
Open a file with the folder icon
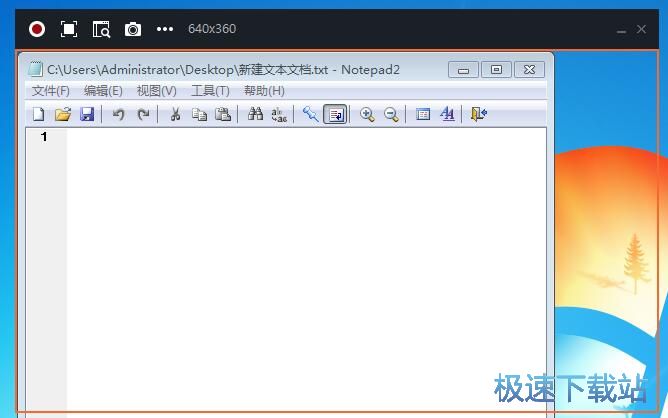point(63,114)
